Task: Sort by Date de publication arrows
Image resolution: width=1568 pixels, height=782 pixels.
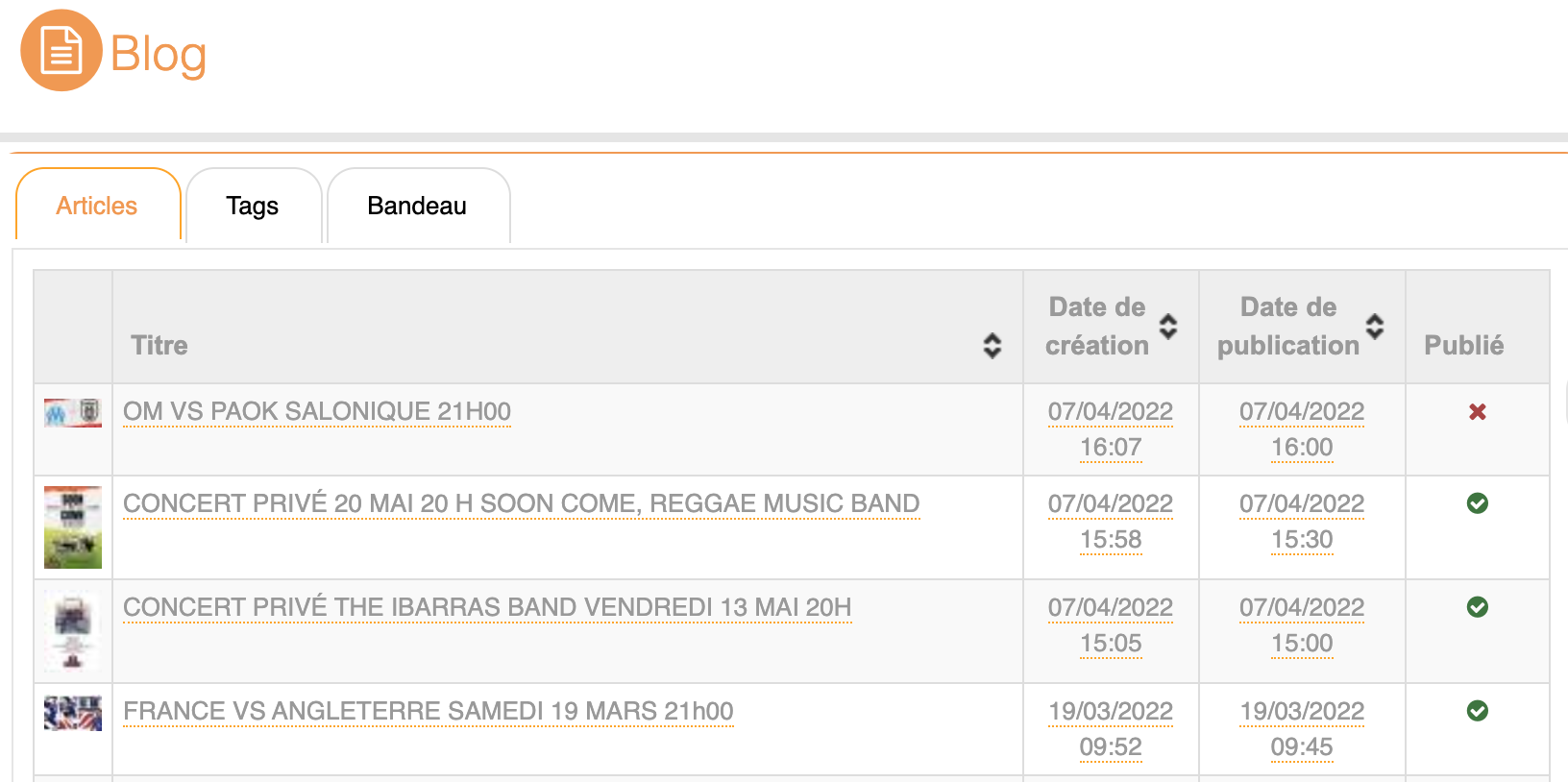Action: 1375,327
